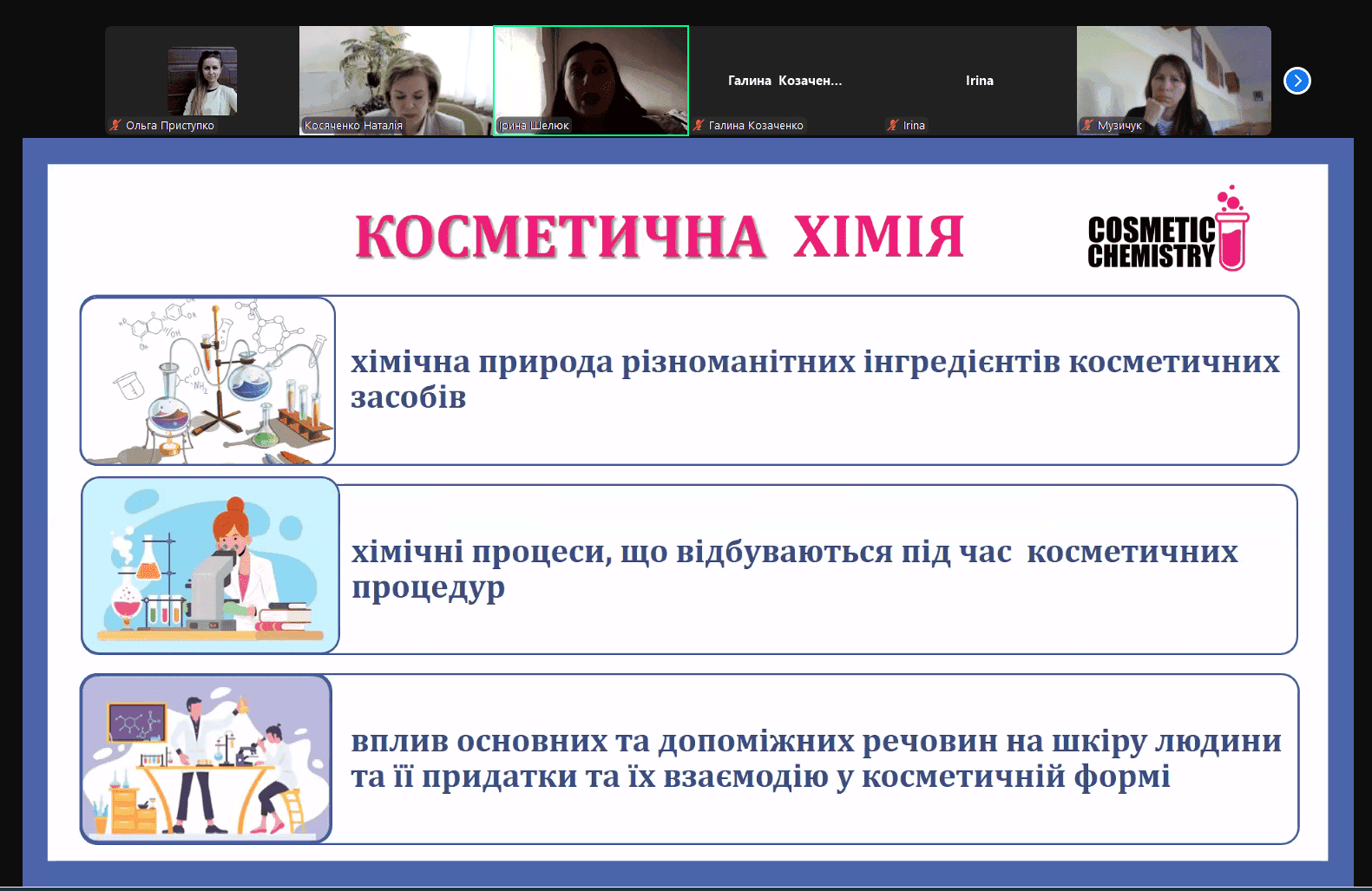1372x891 pixels.
Task: Select Ольга Приступко participant tile
Action: 202,81
